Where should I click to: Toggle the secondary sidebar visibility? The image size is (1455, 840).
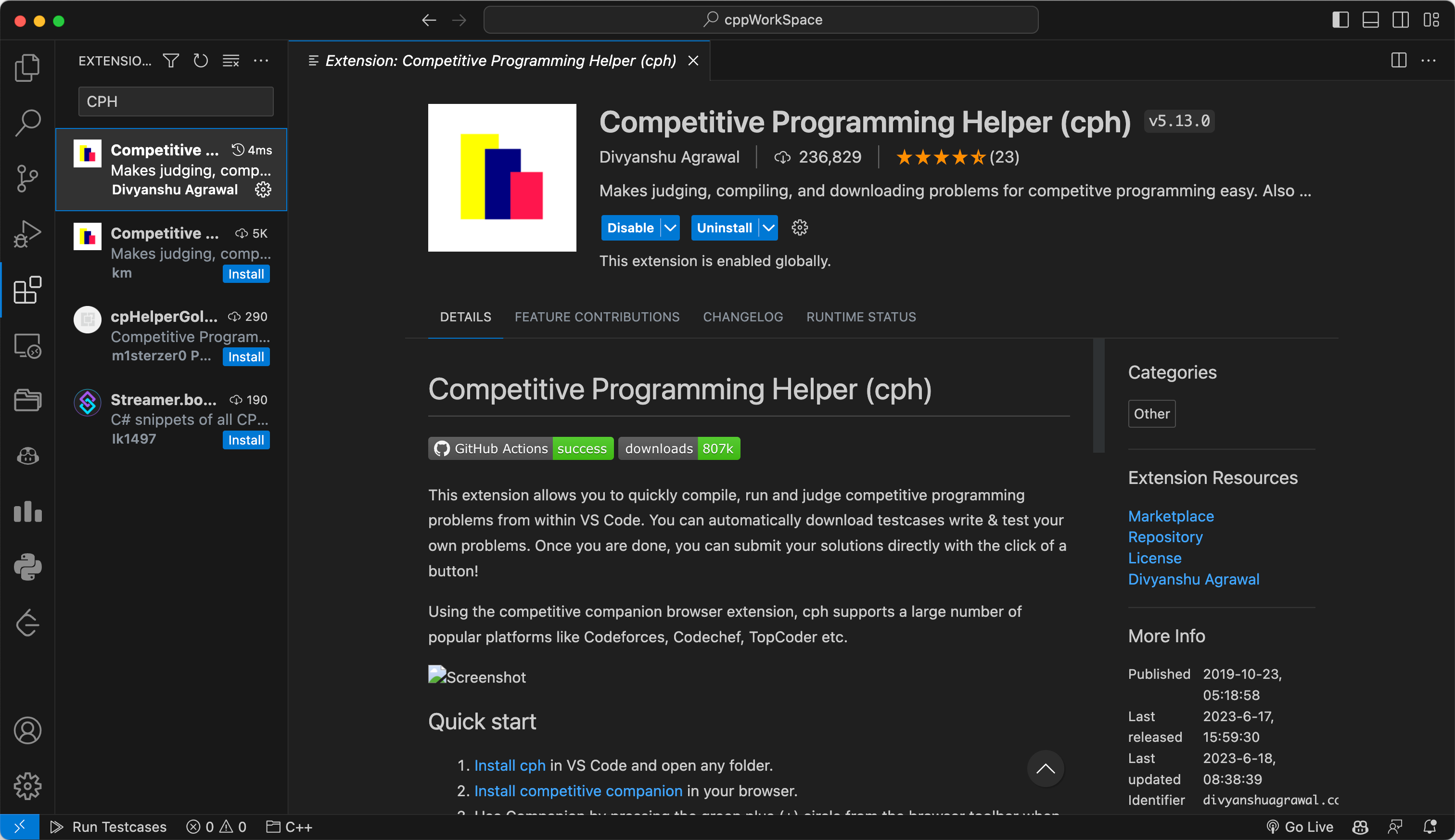pyautogui.click(x=1400, y=20)
